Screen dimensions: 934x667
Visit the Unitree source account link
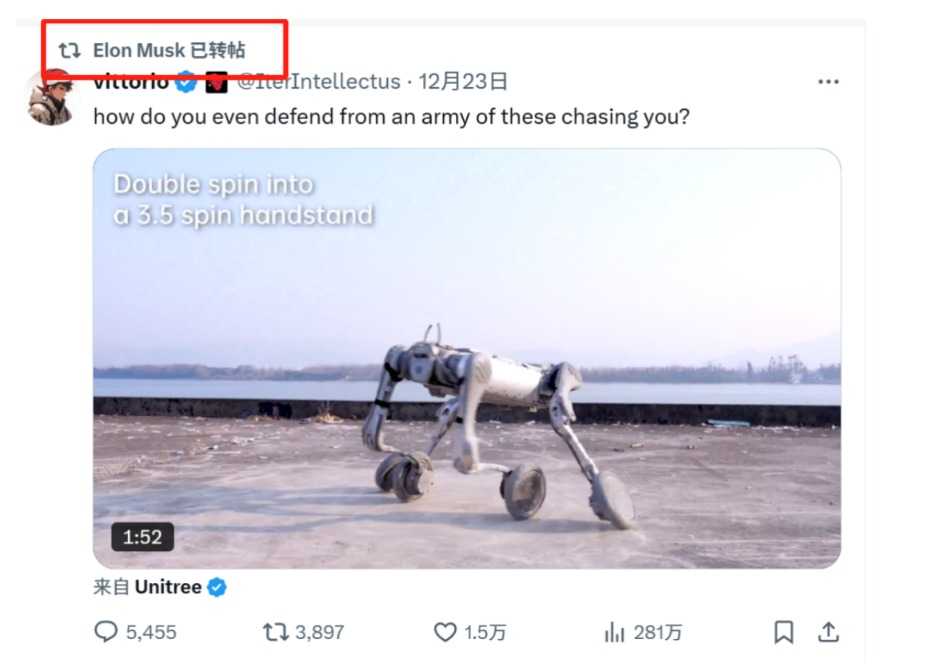pyautogui.click(x=168, y=587)
